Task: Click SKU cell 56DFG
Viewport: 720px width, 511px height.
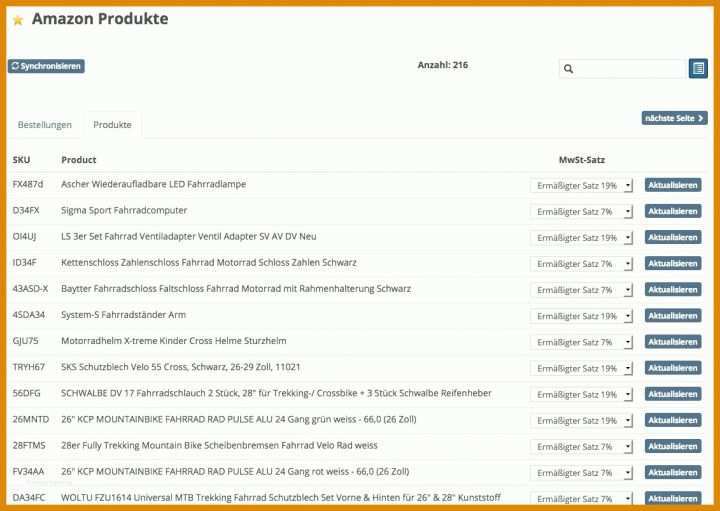Action: (26, 393)
